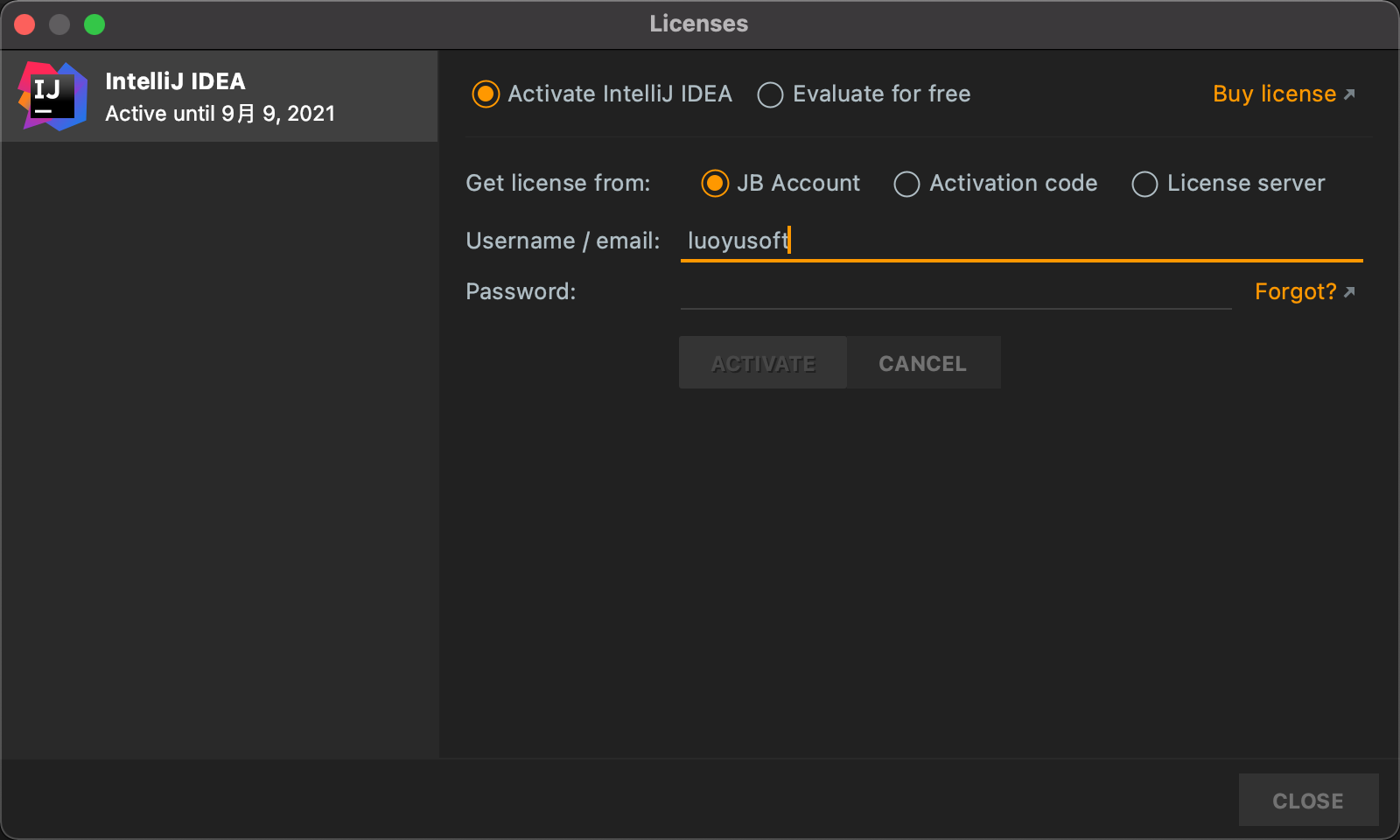Image resolution: width=1400 pixels, height=840 pixels.
Task: Select the IntelliJ IDEA entry in the sidebar
Action: tap(219, 95)
